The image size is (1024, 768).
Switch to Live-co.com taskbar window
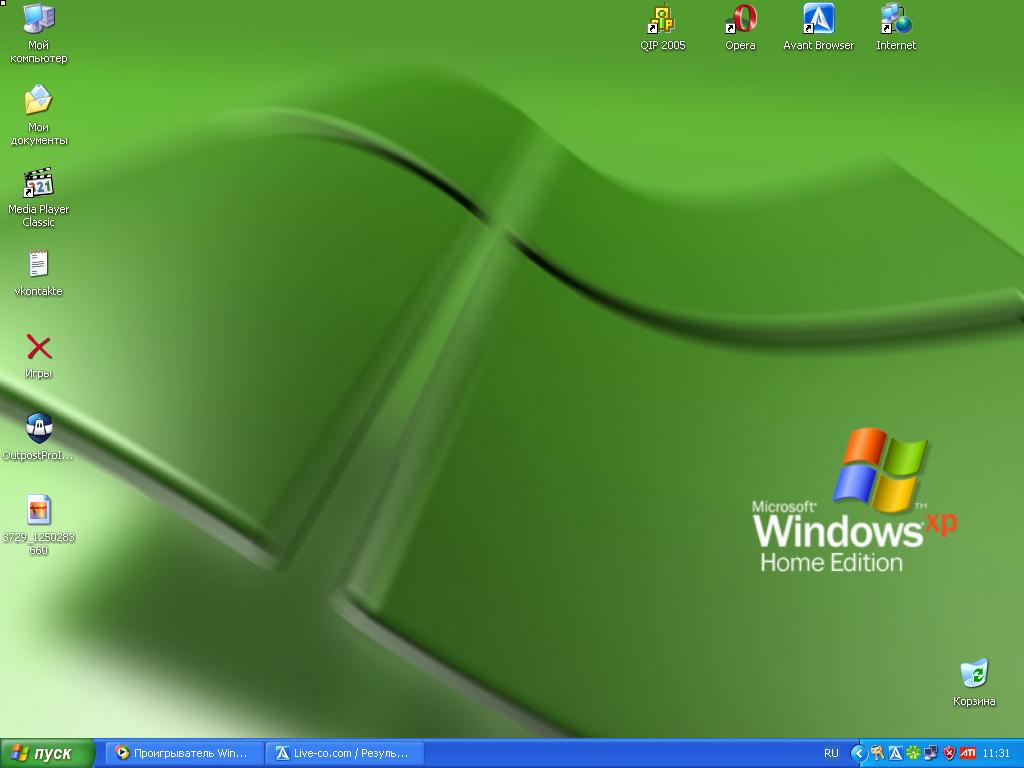pos(344,753)
